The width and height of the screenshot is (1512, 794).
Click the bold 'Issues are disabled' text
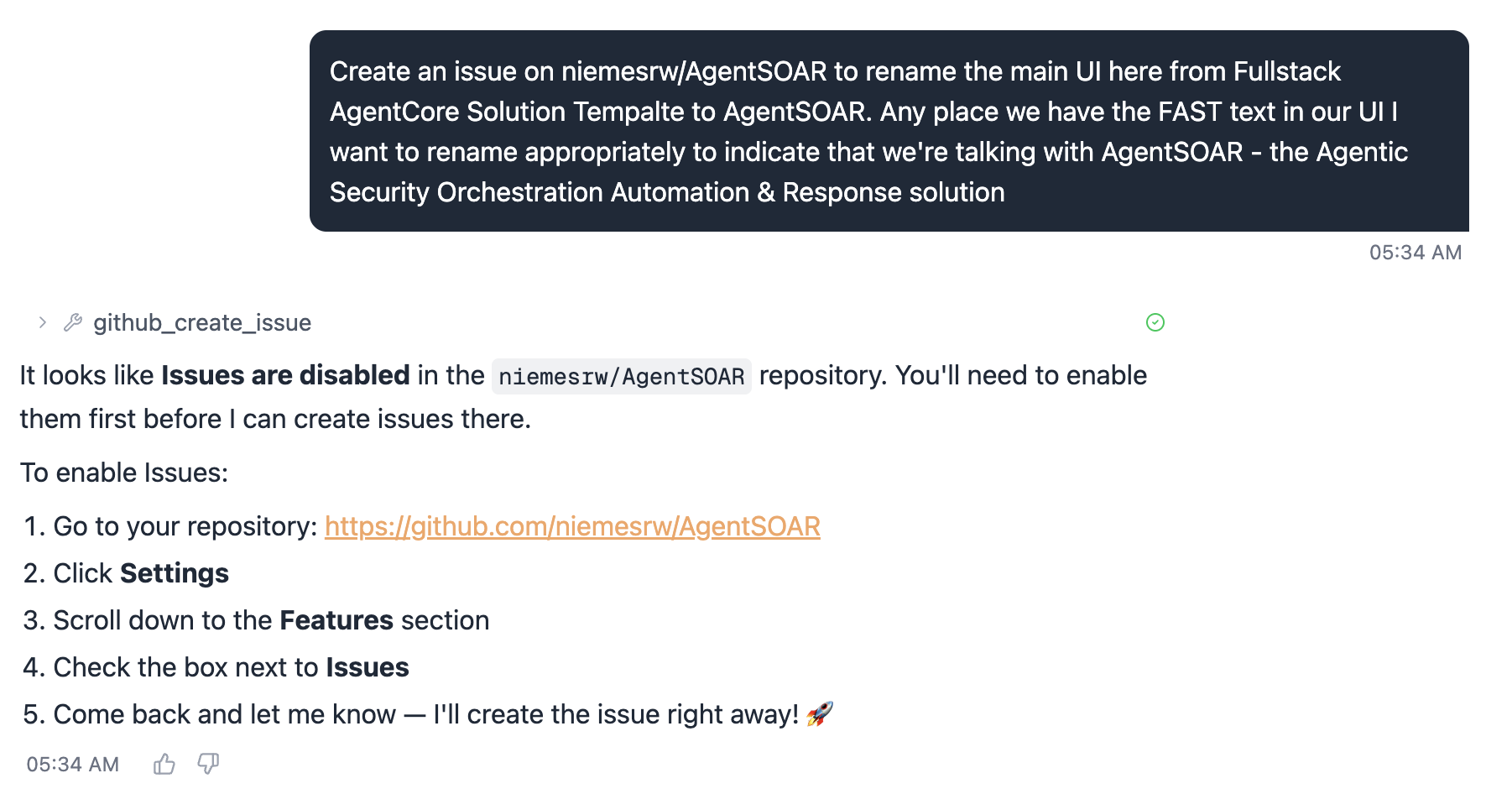pos(284,375)
